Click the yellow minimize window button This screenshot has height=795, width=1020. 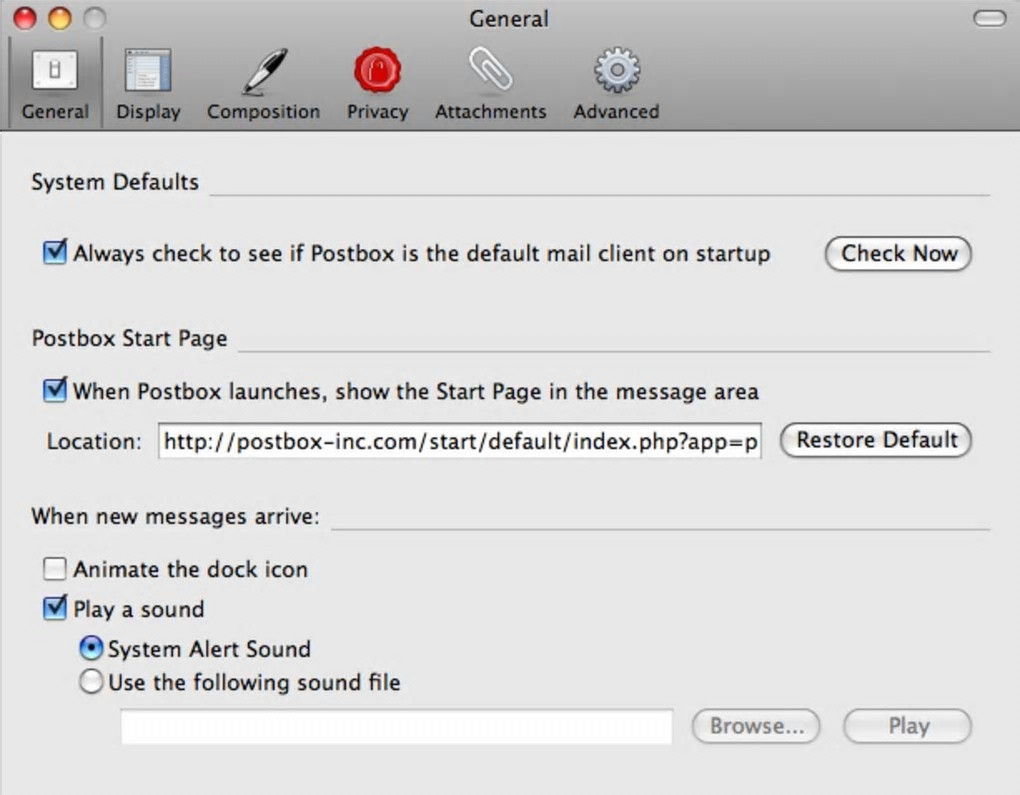[x=60, y=18]
